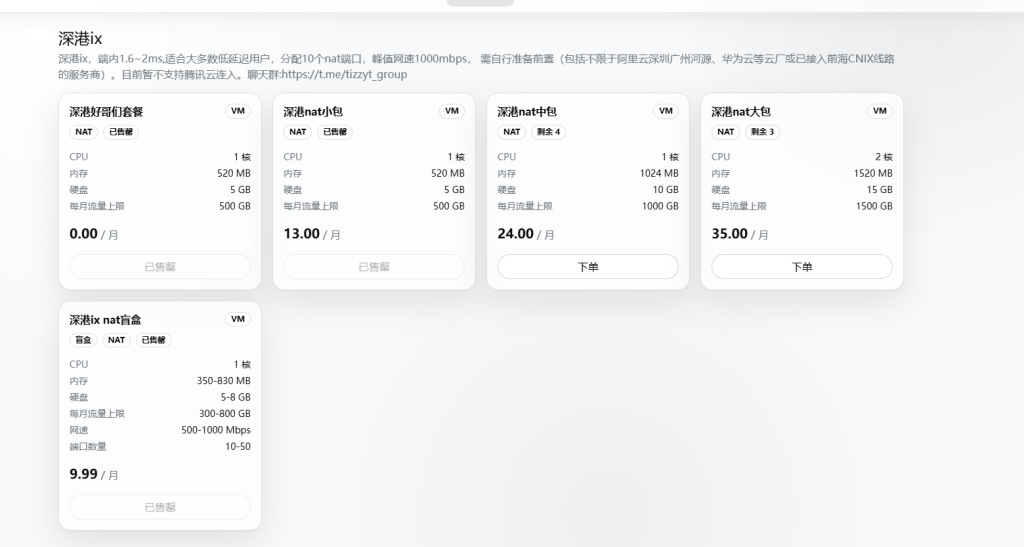Click 已售罄 button on 深港ix nat盲盒 card

[x=160, y=507]
